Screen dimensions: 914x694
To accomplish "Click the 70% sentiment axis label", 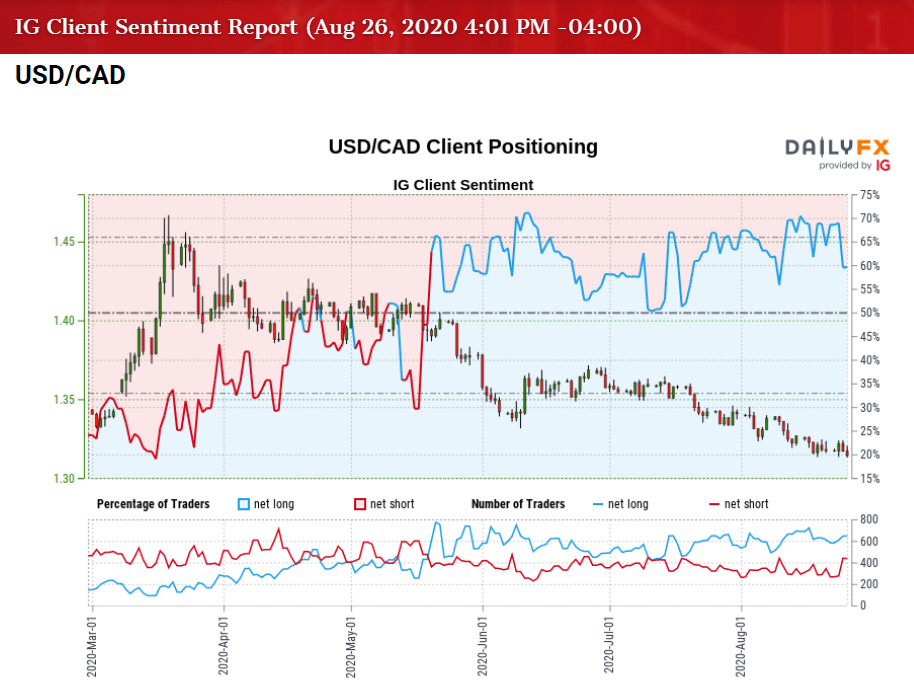I will (870, 219).
